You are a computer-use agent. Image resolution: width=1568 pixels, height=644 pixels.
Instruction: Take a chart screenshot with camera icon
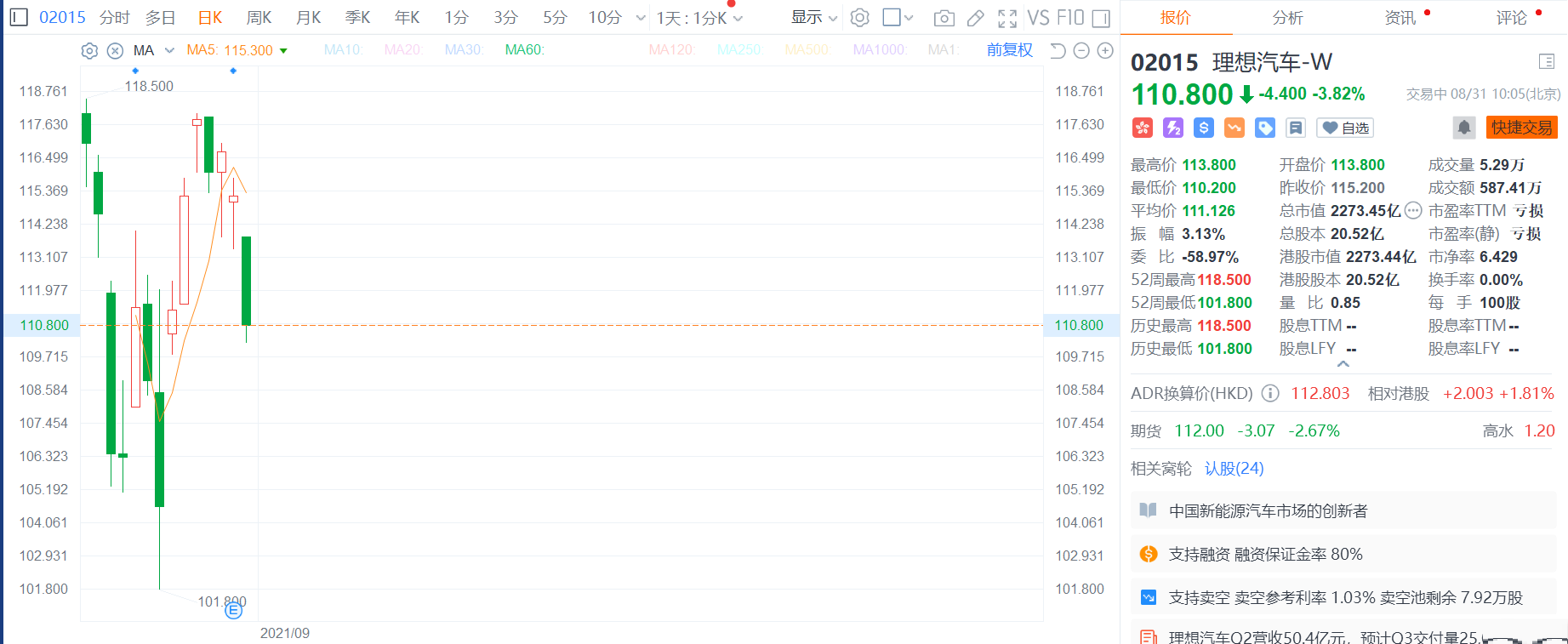click(944, 18)
